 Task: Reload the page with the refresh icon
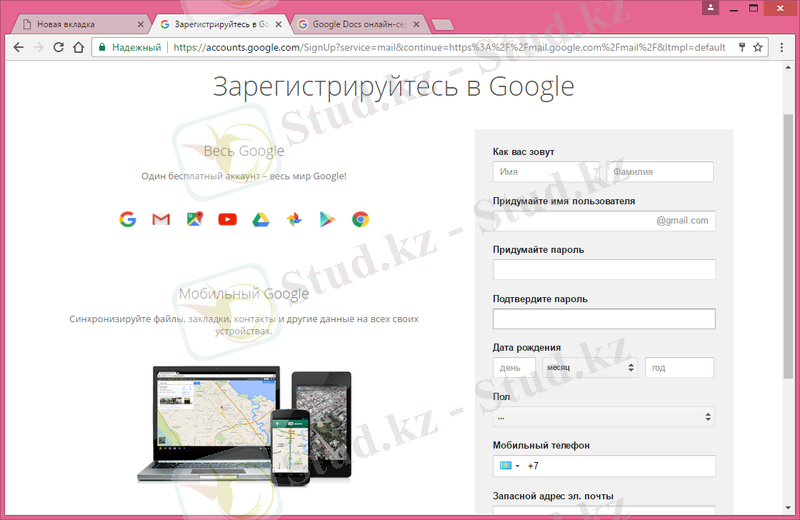click(59, 47)
